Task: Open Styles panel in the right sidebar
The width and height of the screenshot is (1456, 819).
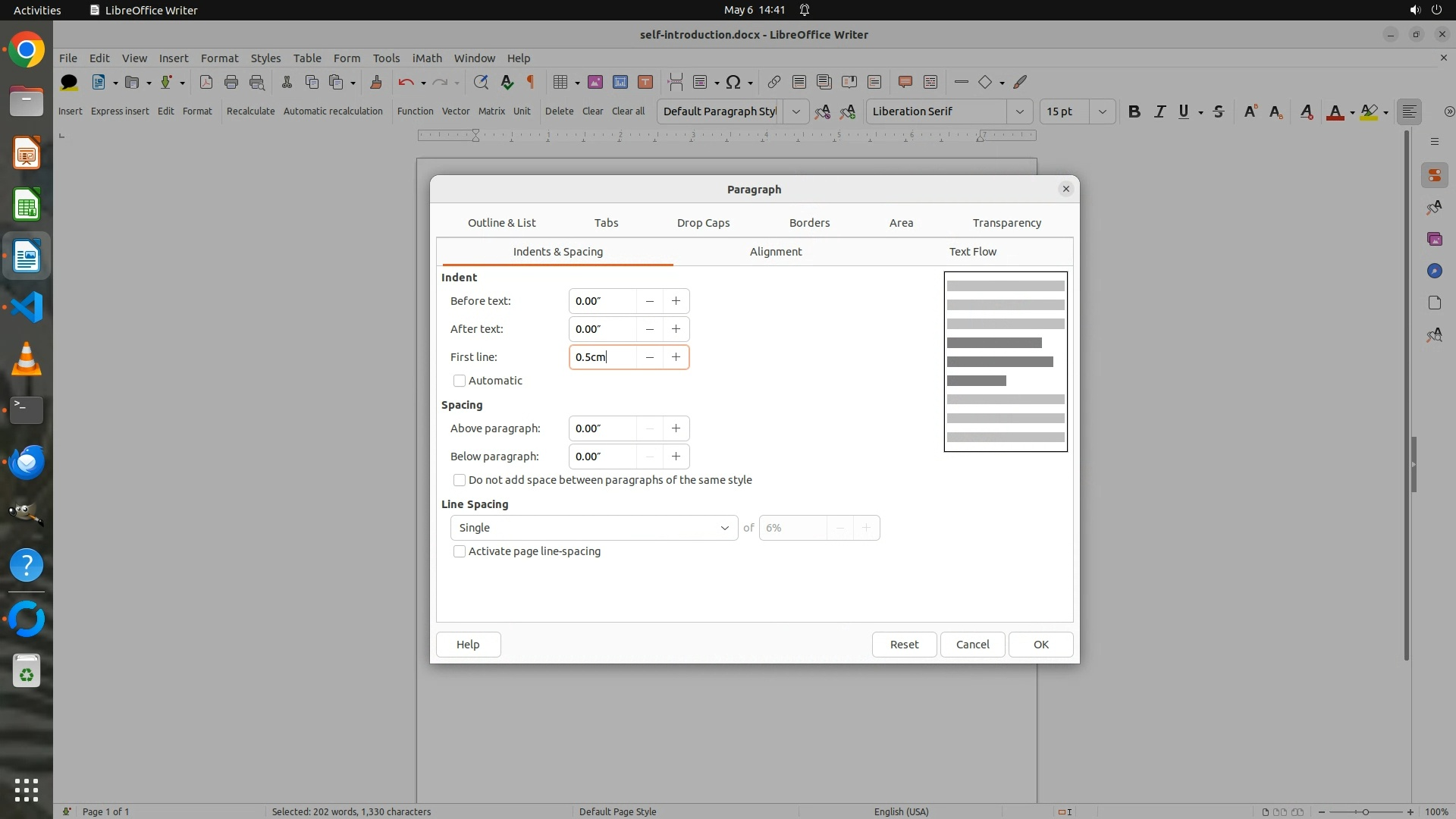Action: click(x=1434, y=208)
